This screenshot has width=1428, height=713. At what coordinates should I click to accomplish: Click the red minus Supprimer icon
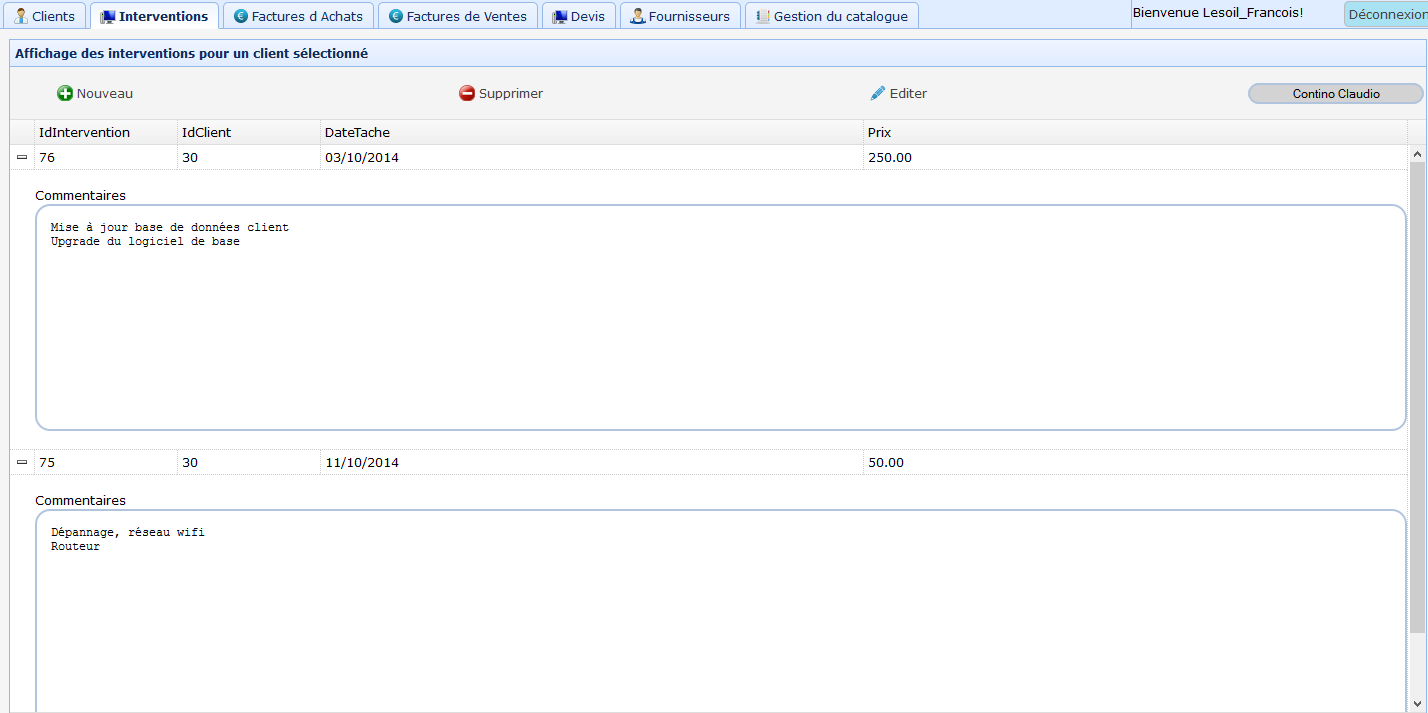pos(467,93)
